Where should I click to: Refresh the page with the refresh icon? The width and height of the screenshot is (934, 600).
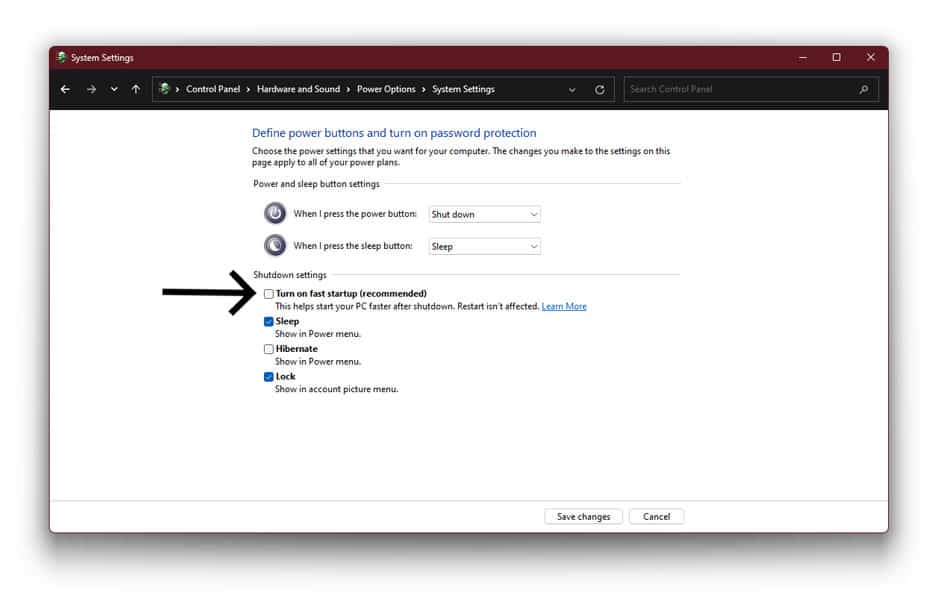(600, 89)
